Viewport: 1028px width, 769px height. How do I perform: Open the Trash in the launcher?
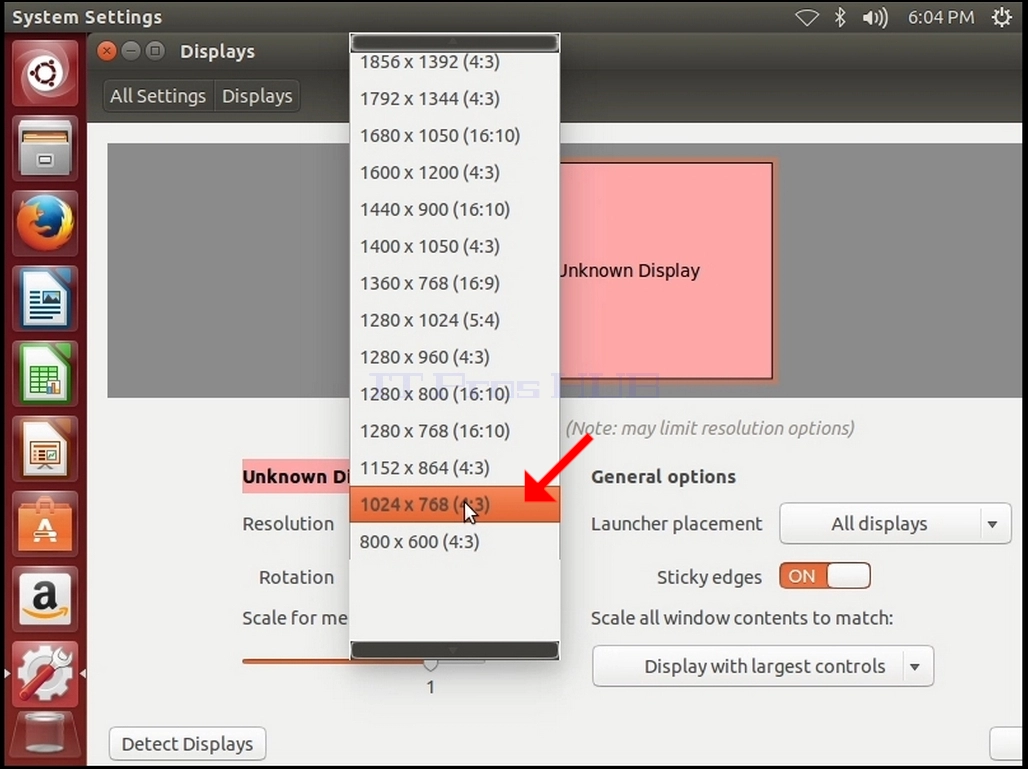tap(45, 734)
